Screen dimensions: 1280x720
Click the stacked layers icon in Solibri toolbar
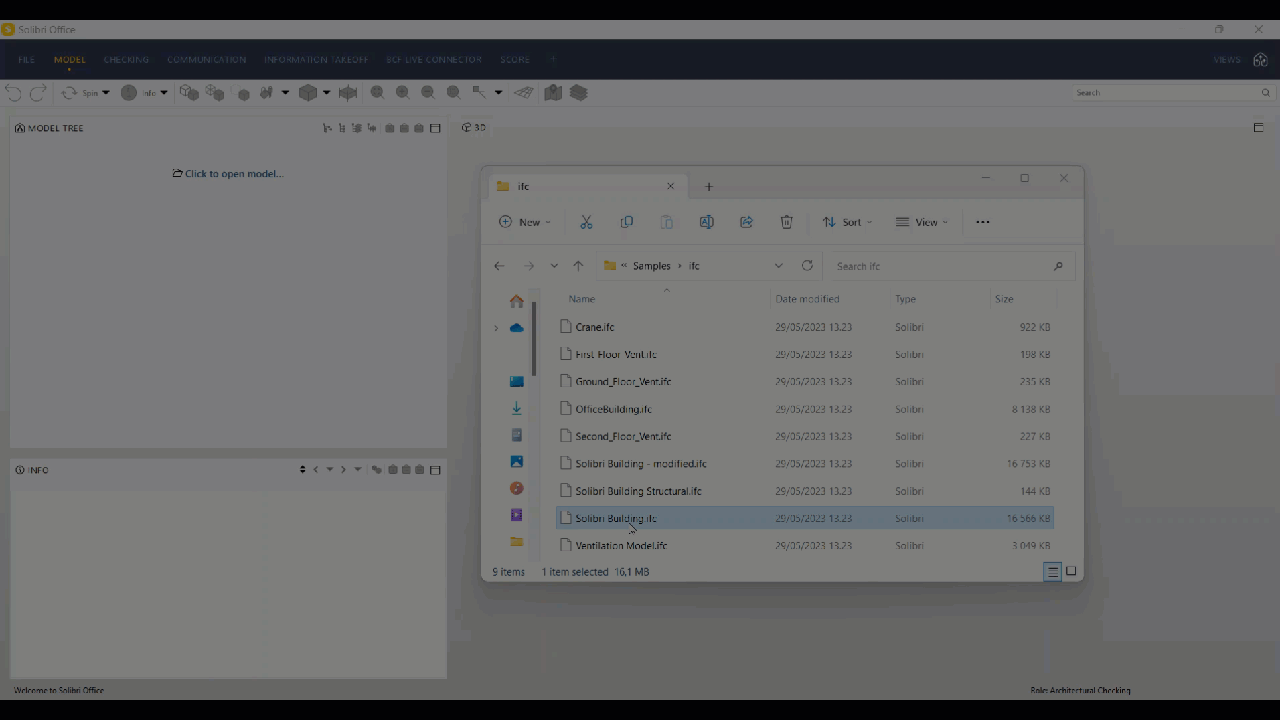579,93
